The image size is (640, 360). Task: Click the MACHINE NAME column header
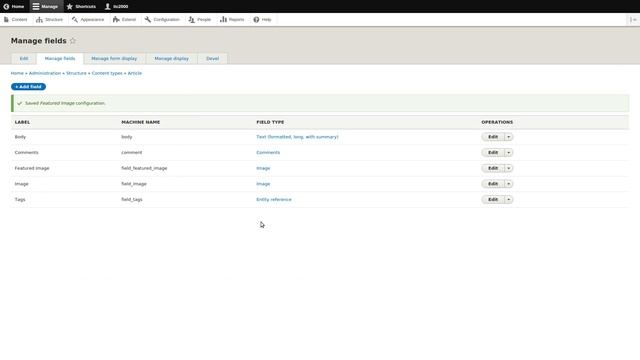140,122
